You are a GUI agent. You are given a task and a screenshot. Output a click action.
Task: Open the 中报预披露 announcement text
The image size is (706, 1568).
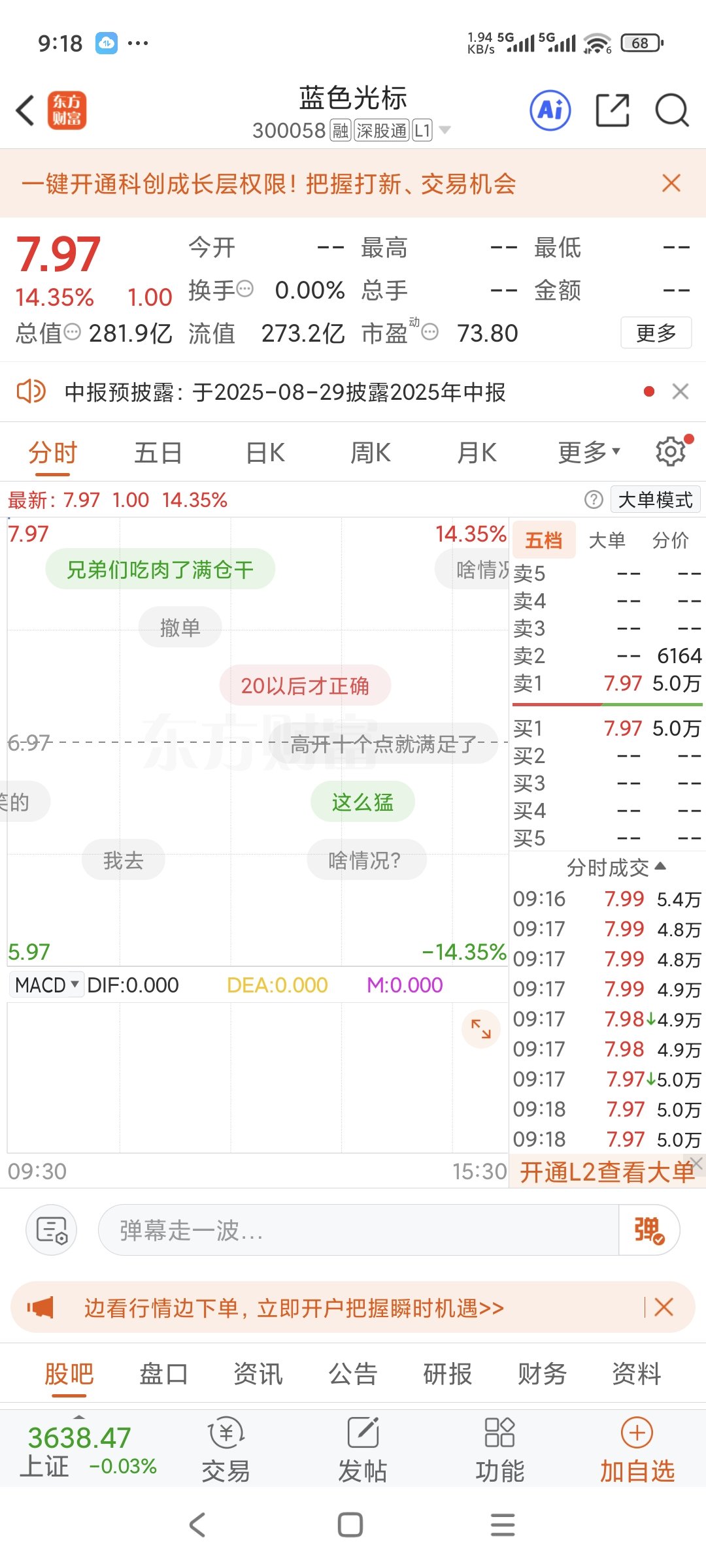point(285,392)
